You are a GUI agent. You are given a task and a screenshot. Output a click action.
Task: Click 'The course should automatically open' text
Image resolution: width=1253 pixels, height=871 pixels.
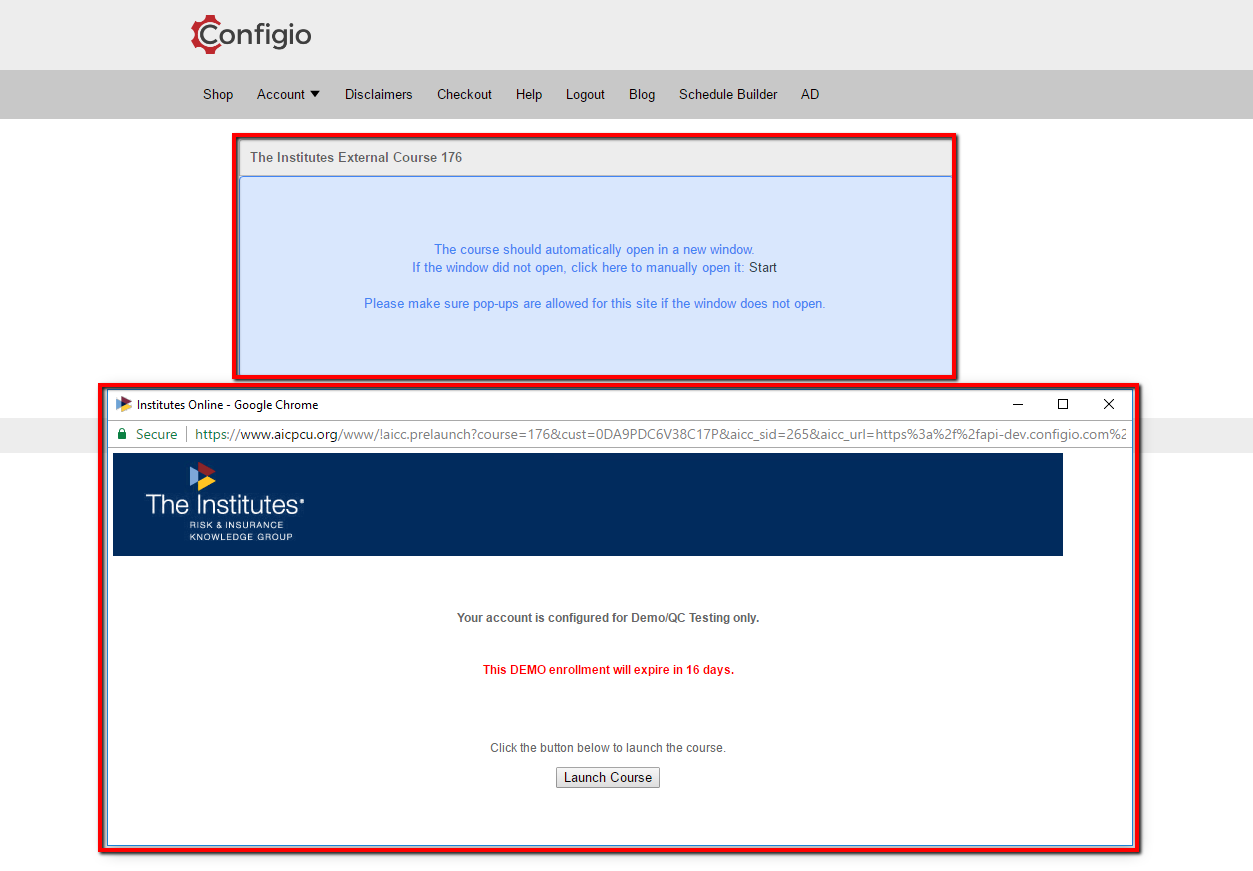click(594, 250)
